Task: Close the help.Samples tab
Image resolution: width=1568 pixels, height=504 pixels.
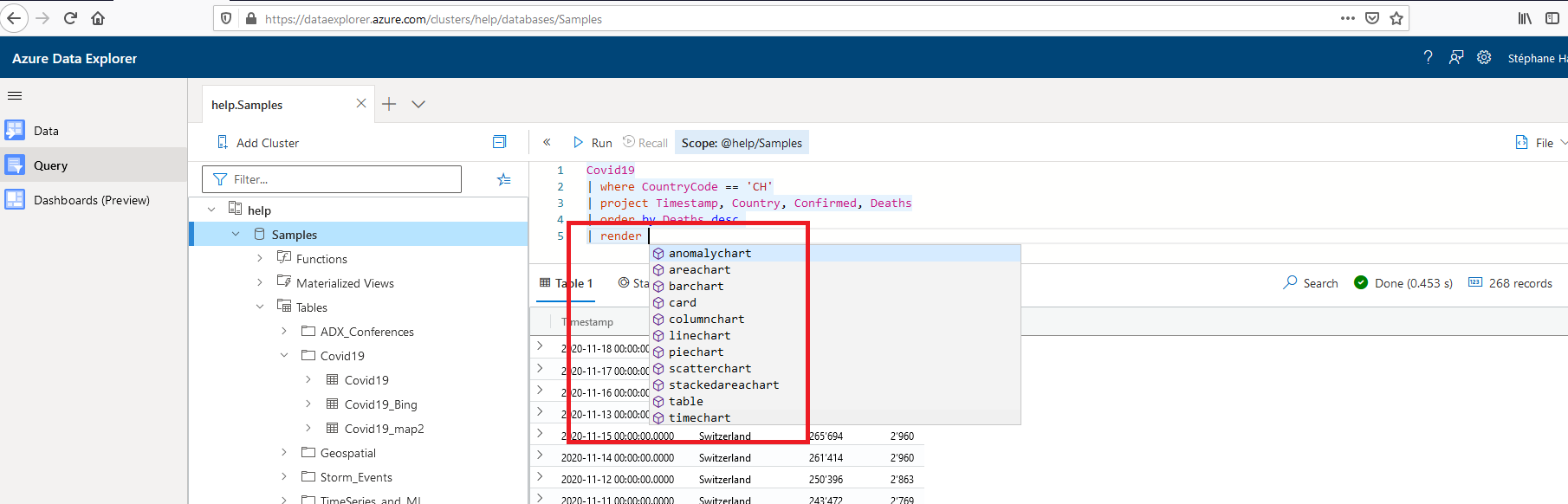Action: [x=361, y=103]
